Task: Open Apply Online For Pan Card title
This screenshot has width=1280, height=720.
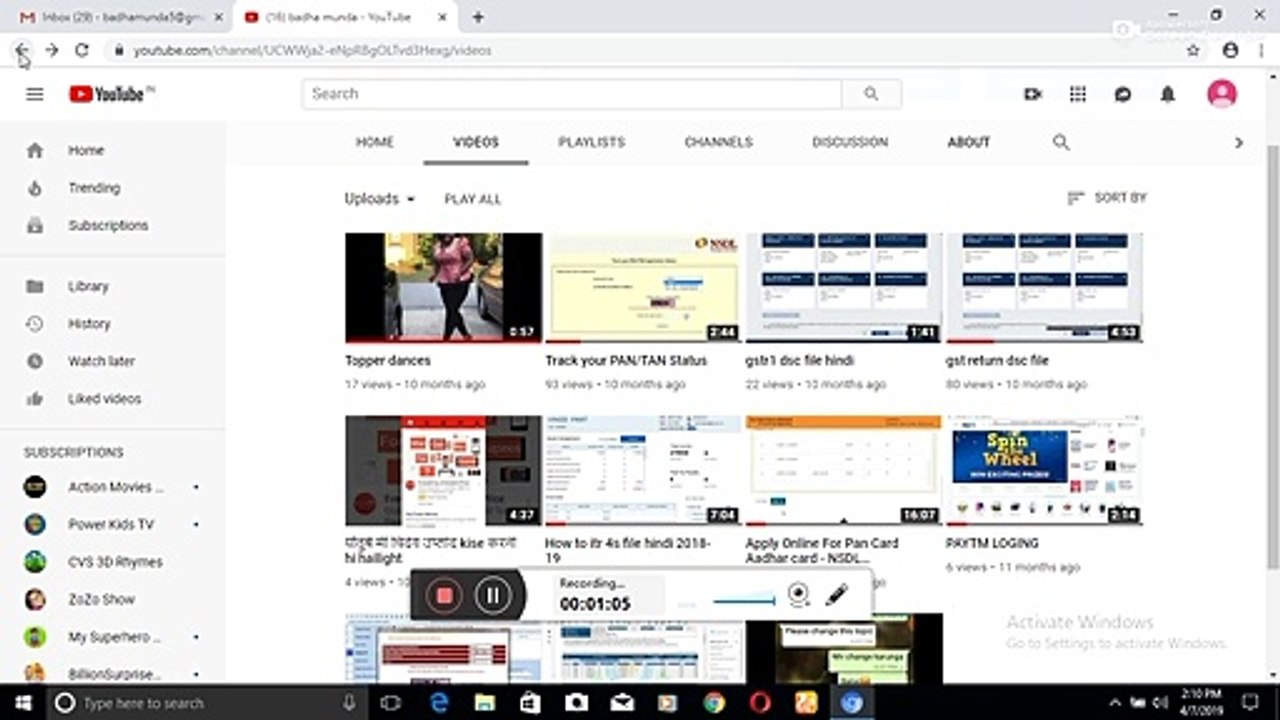Action: (822, 550)
